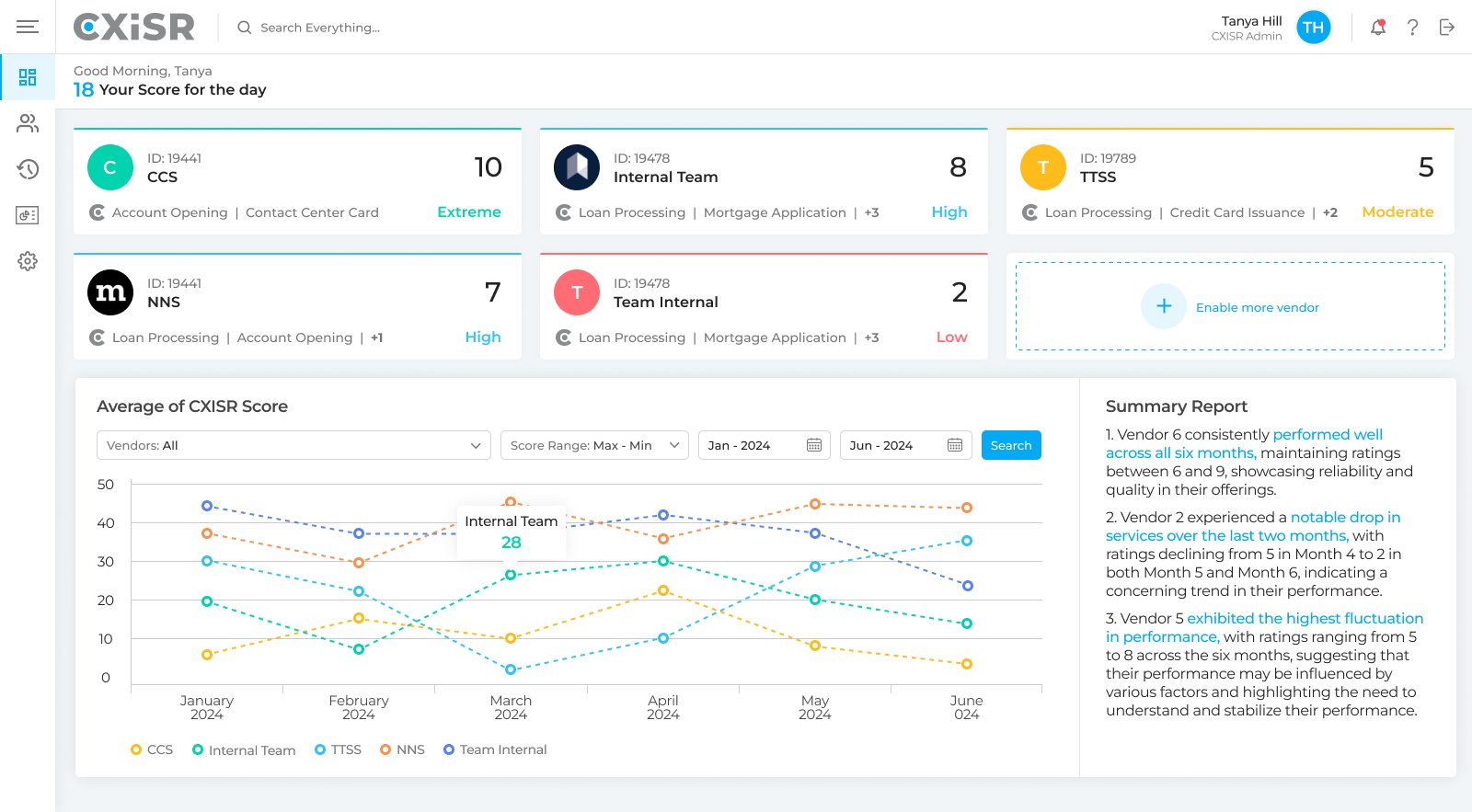
Task: Click the help question mark icon
Action: coord(1412,28)
